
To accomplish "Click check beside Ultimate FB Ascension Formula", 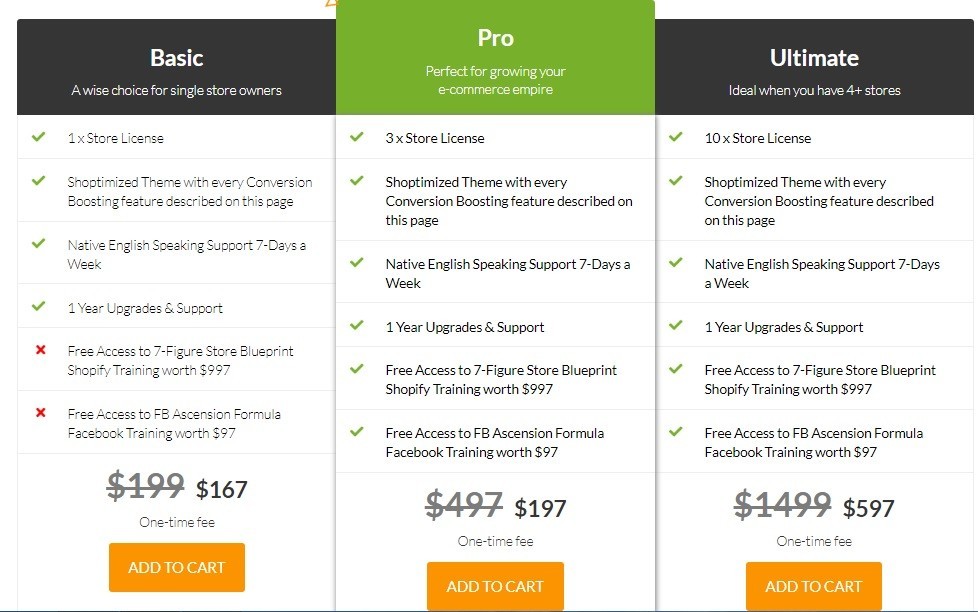I will (x=675, y=431).
